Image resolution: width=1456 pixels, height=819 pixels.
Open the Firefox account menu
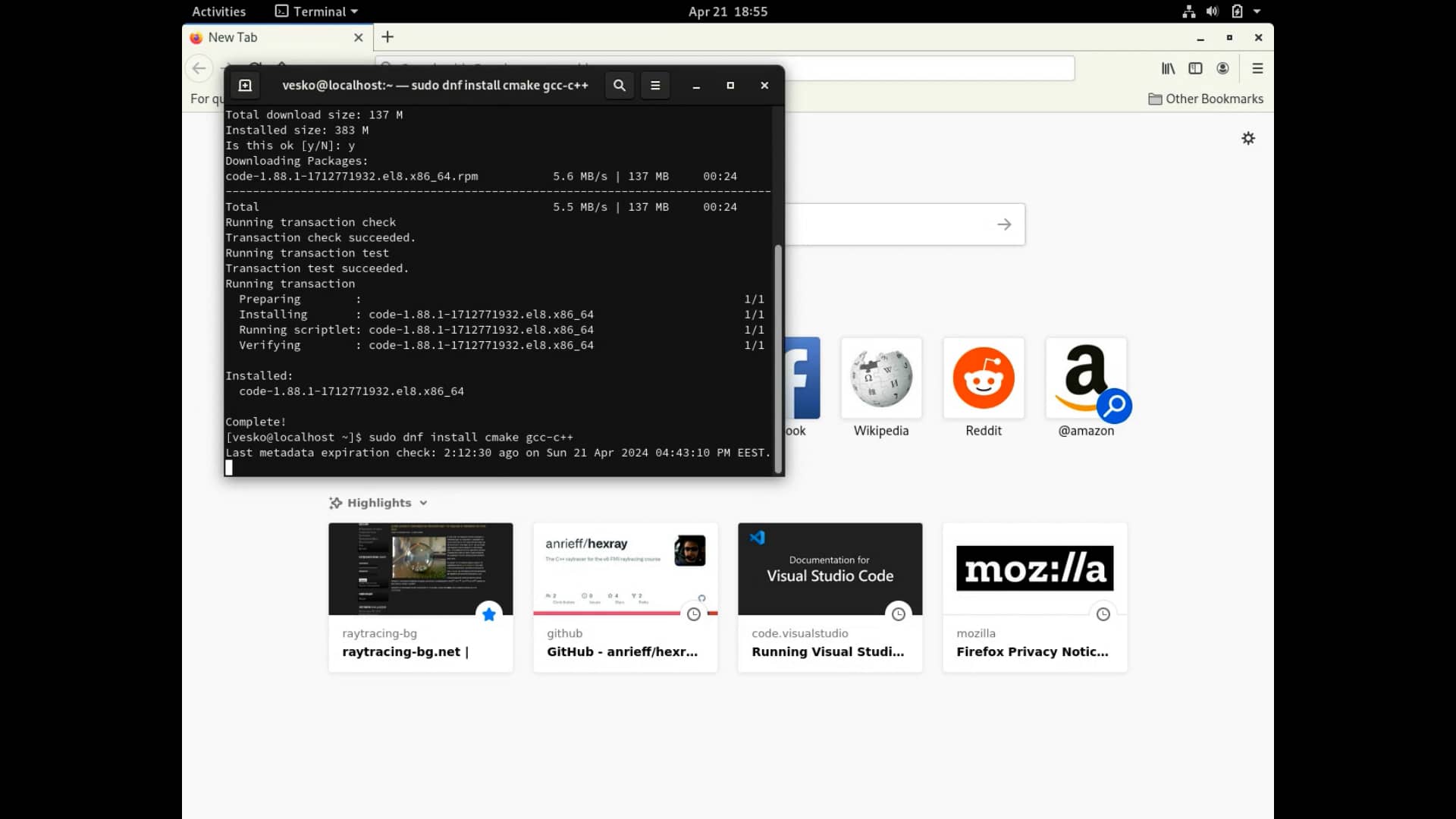[x=1222, y=68]
